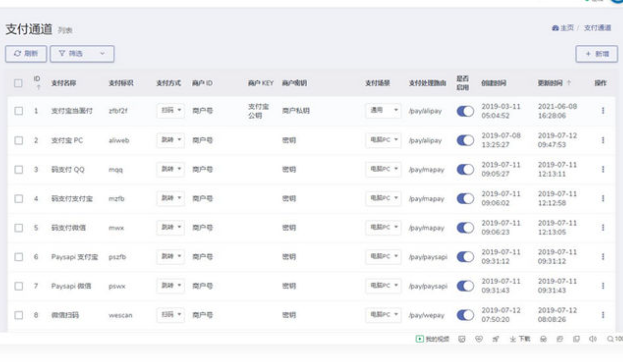Image resolution: width=623 pixels, height=362 pixels.
Task: Open the 支付场景 dropdown in aliweb row
Action: [x=383, y=140]
